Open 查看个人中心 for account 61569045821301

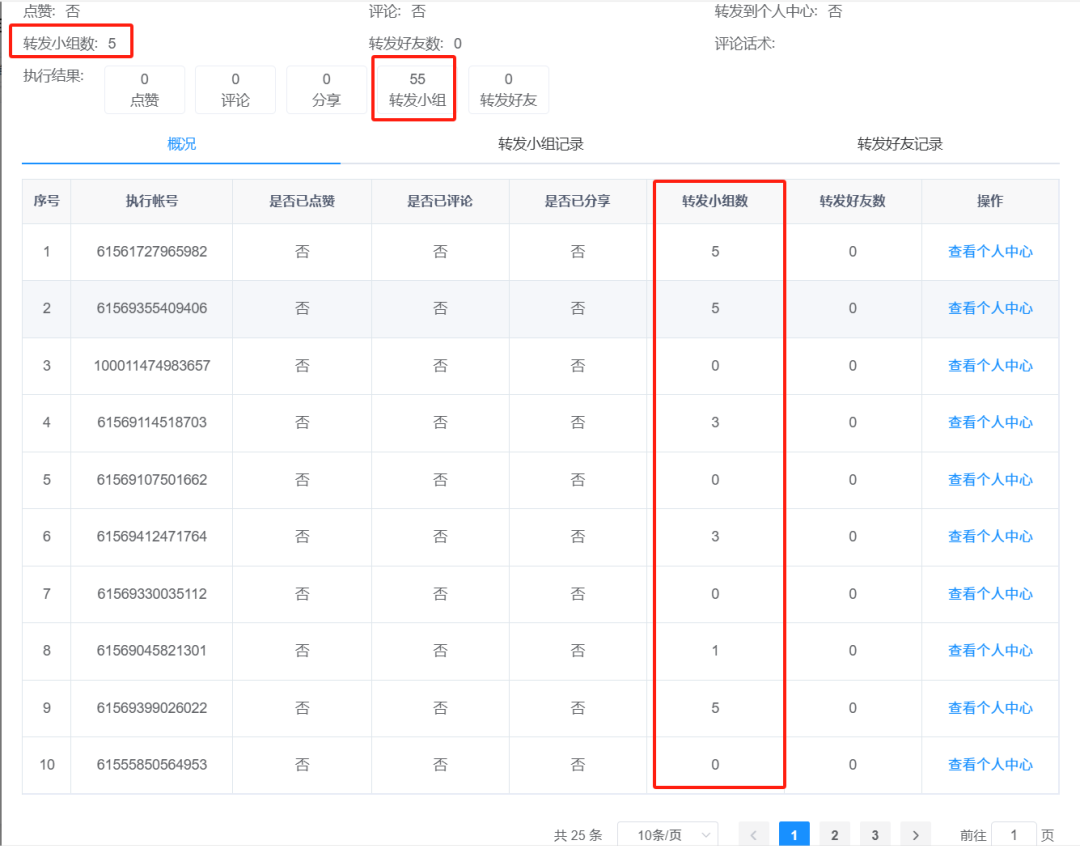pos(990,650)
